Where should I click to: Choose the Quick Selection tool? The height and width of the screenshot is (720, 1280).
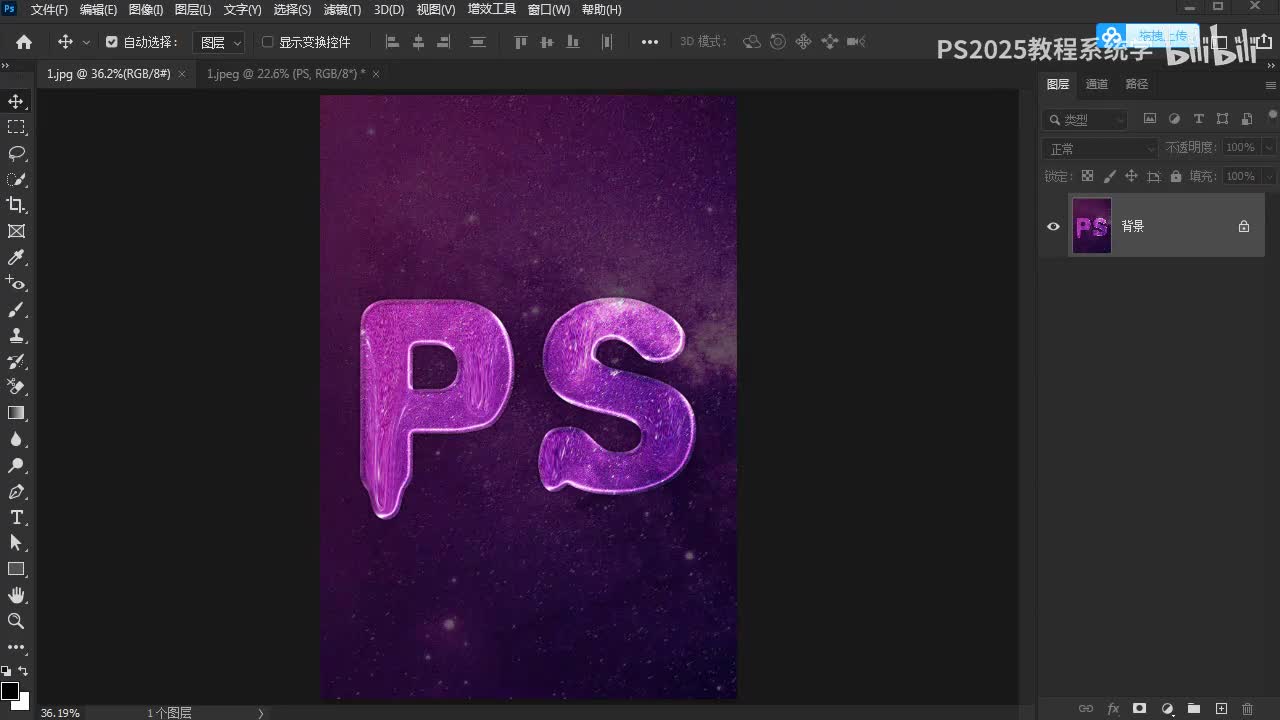[16, 179]
